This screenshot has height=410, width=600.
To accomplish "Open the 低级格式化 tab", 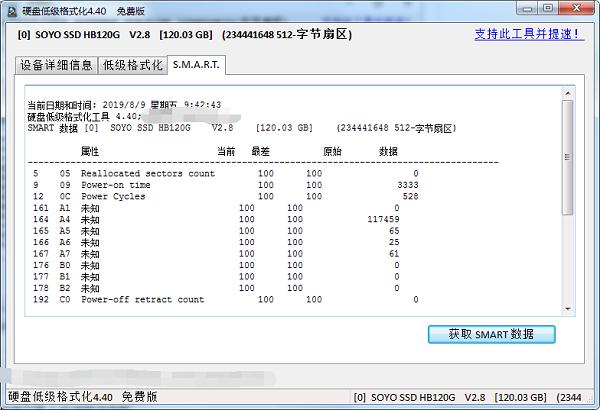I will point(132,65).
